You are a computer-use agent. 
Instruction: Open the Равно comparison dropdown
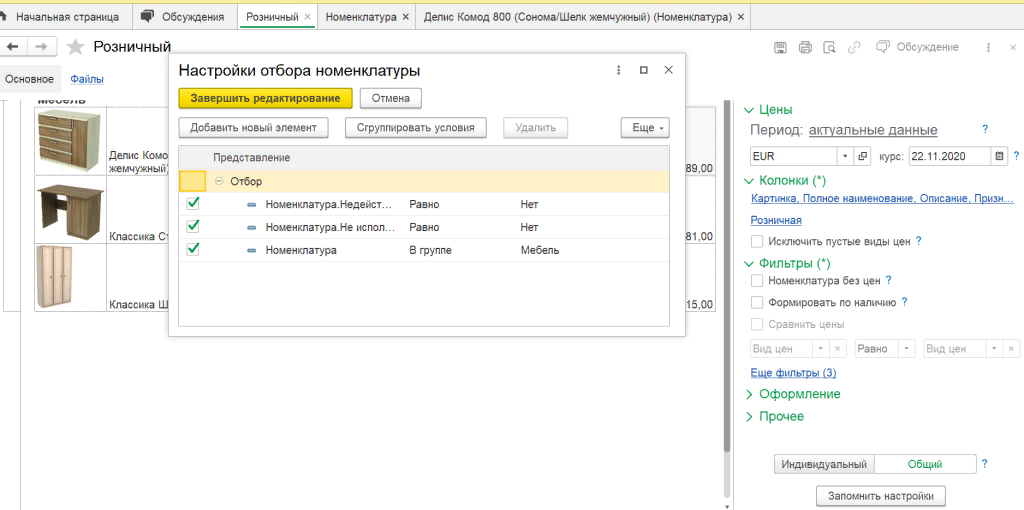tap(906, 349)
